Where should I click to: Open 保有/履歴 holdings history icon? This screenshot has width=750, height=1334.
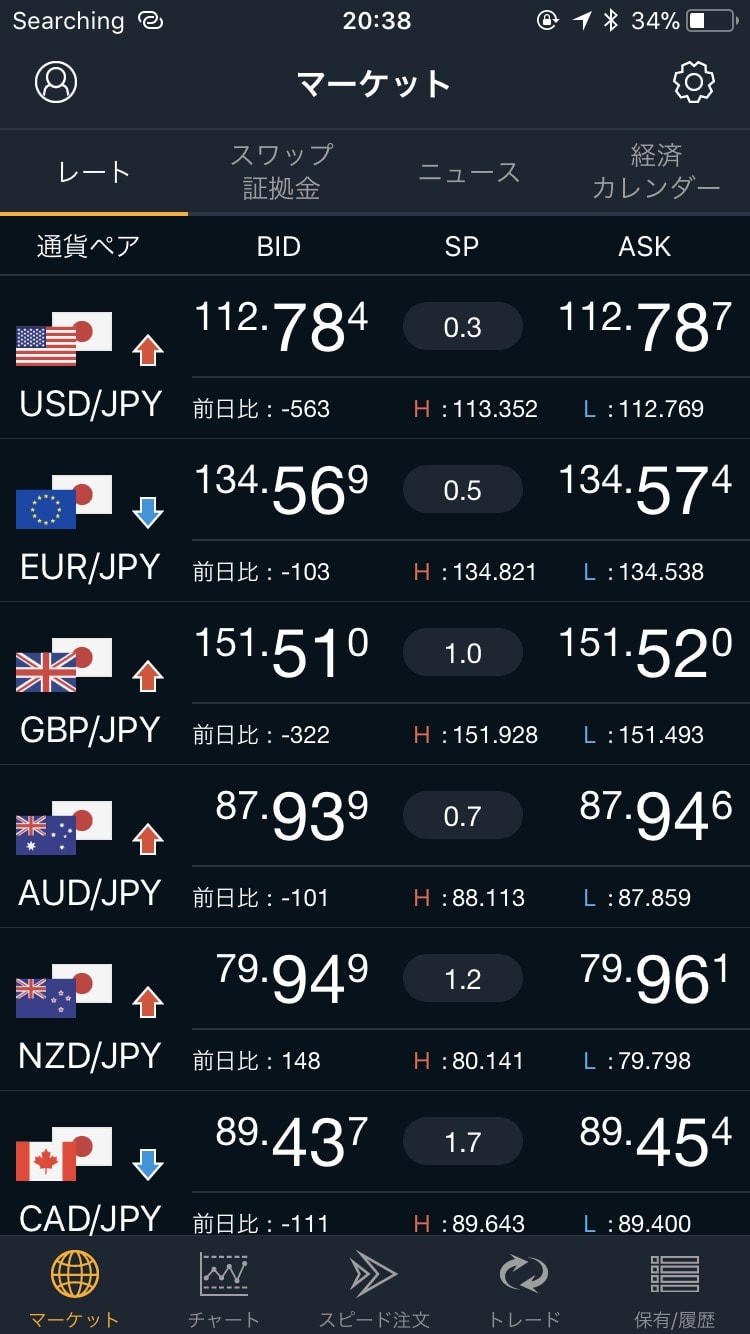tap(675, 1274)
